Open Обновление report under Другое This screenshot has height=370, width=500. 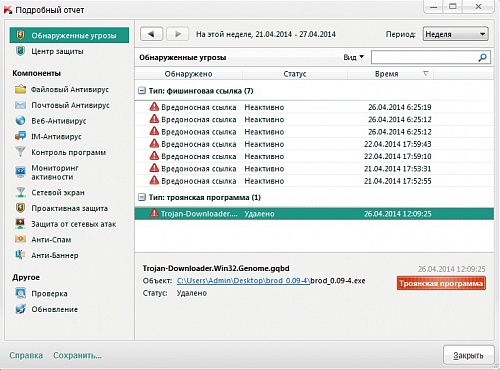click(x=55, y=309)
